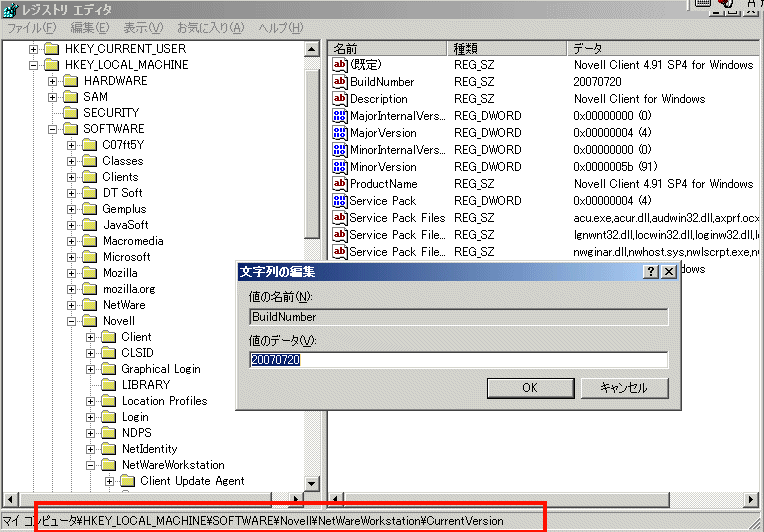Click the dialog's question mark help button
The image size is (764, 532).
[650, 271]
